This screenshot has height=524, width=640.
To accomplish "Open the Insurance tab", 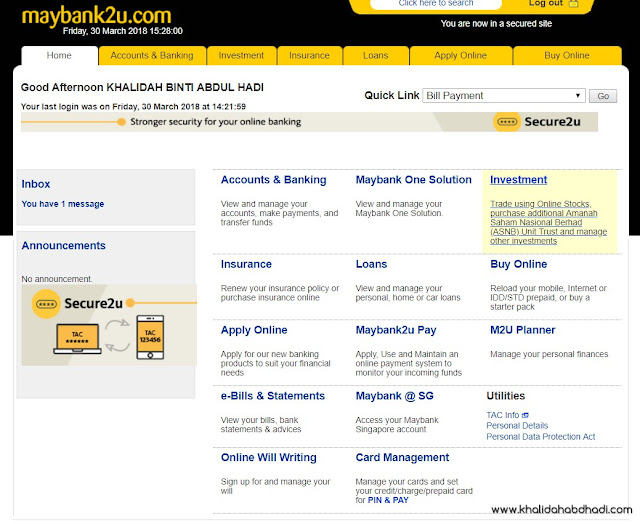I will tap(309, 56).
